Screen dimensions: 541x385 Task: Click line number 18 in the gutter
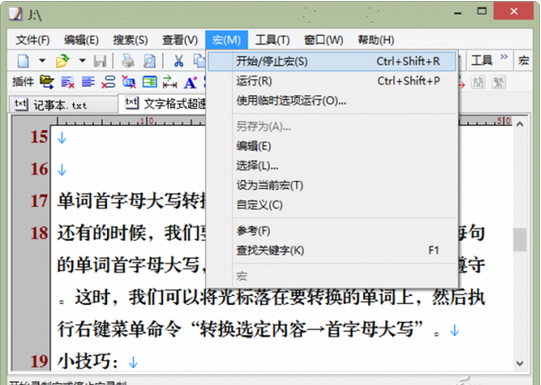39,233
